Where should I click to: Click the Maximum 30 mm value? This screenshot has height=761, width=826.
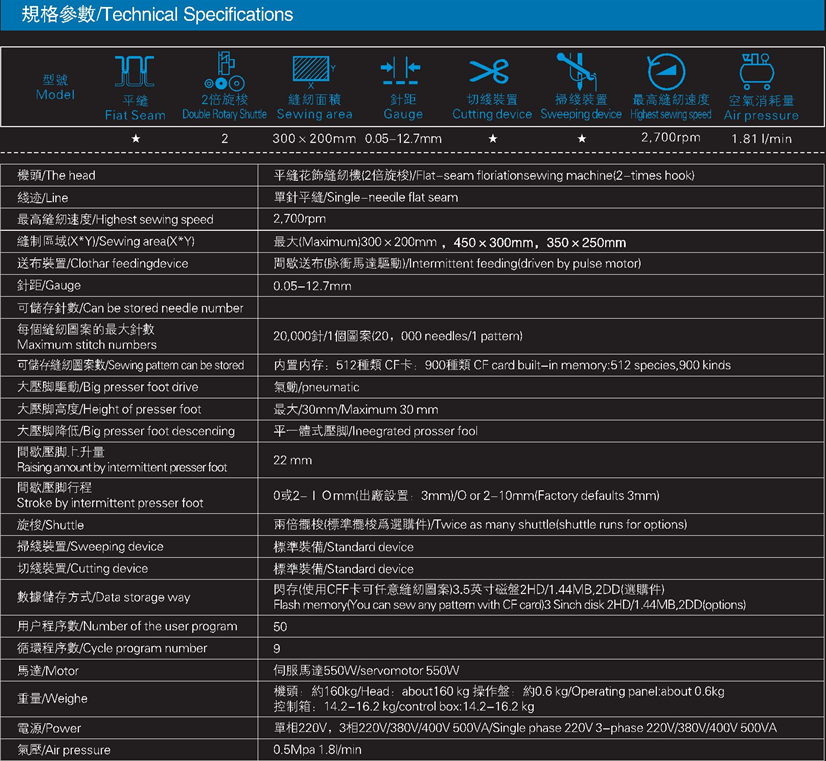(x=356, y=409)
